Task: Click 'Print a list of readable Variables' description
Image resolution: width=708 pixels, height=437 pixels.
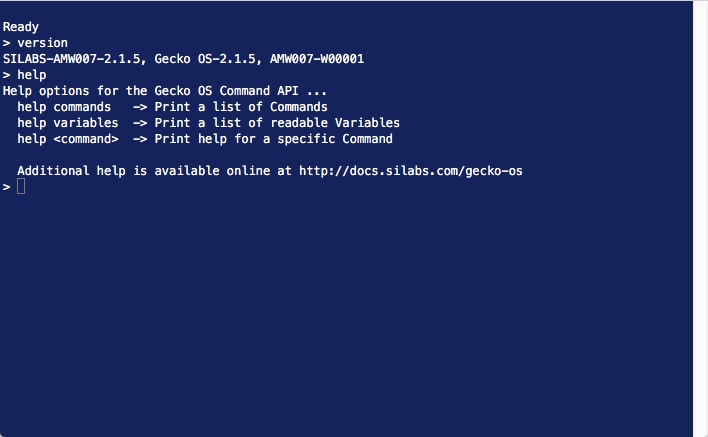Action: click(277, 123)
